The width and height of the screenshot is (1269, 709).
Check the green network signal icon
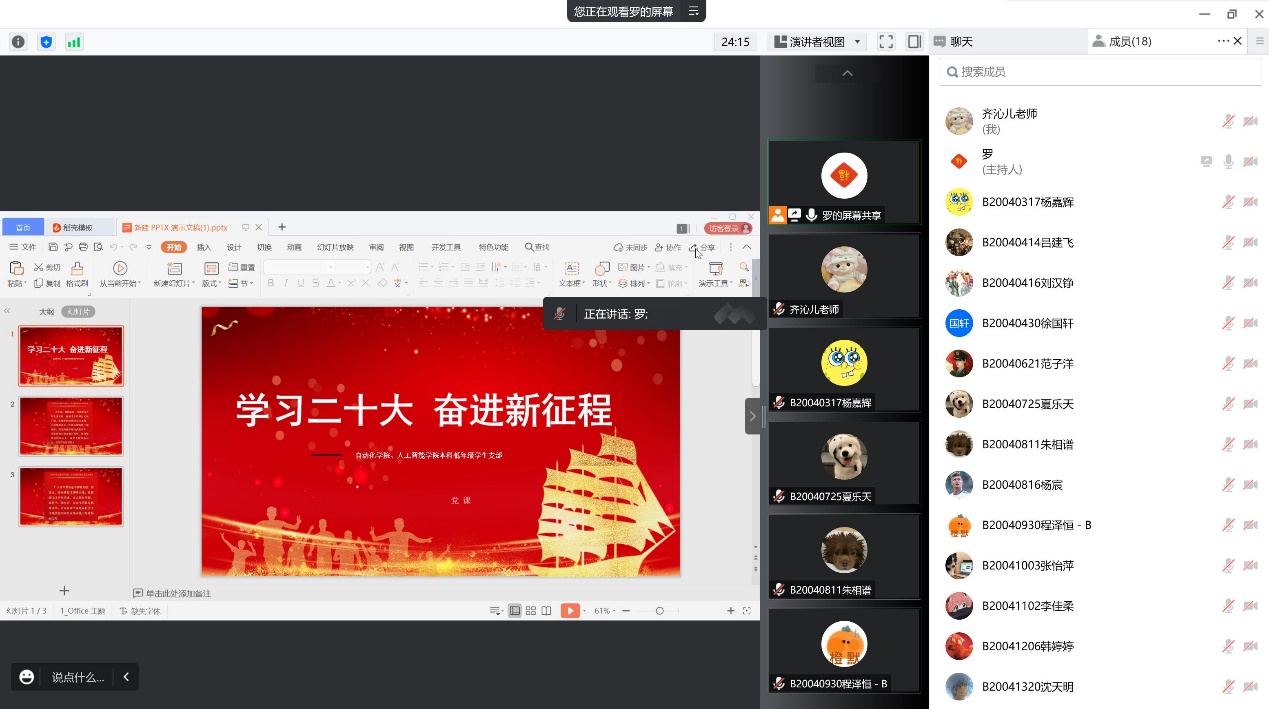pyautogui.click(x=74, y=42)
